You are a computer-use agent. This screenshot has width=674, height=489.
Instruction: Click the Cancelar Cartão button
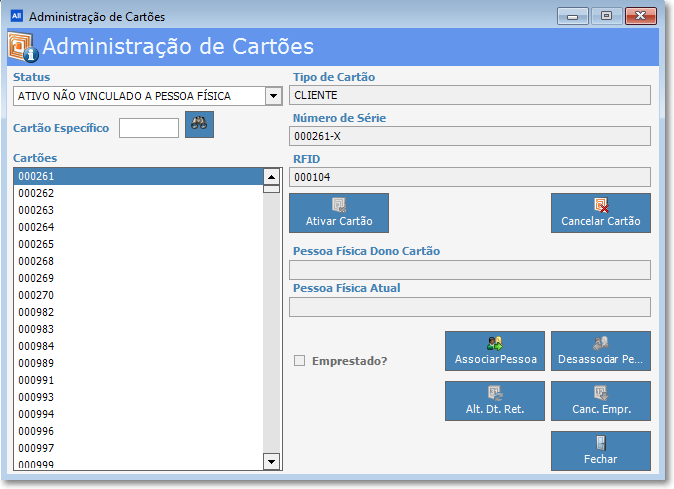point(600,213)
